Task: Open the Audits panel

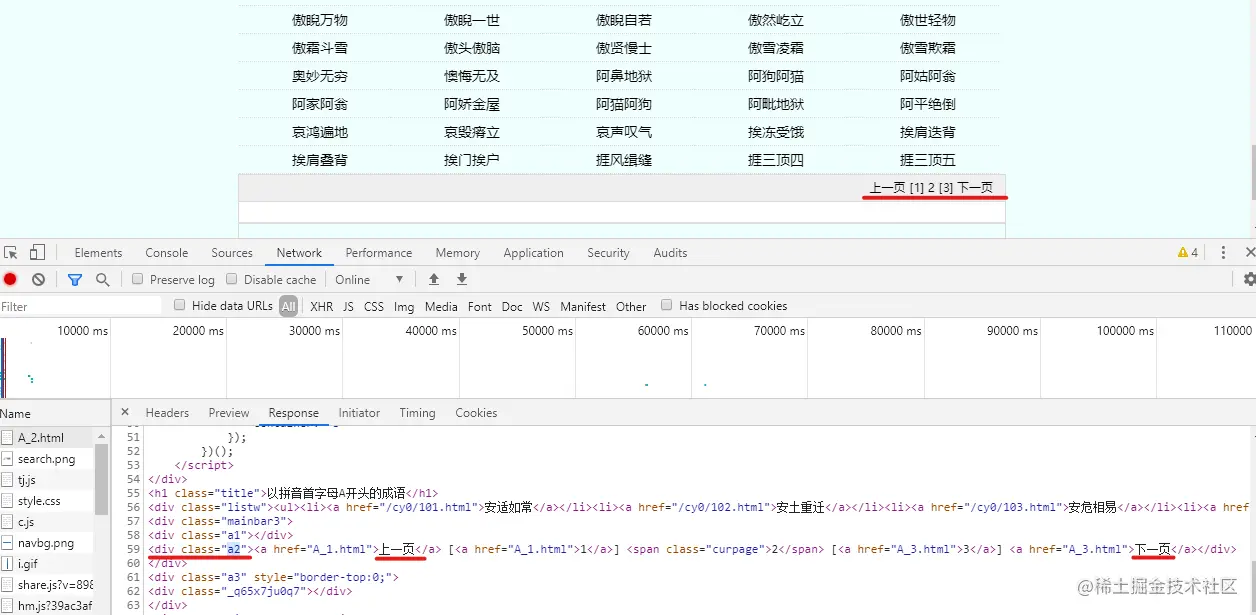Action: pyautogui.click(x=670, y=253)
